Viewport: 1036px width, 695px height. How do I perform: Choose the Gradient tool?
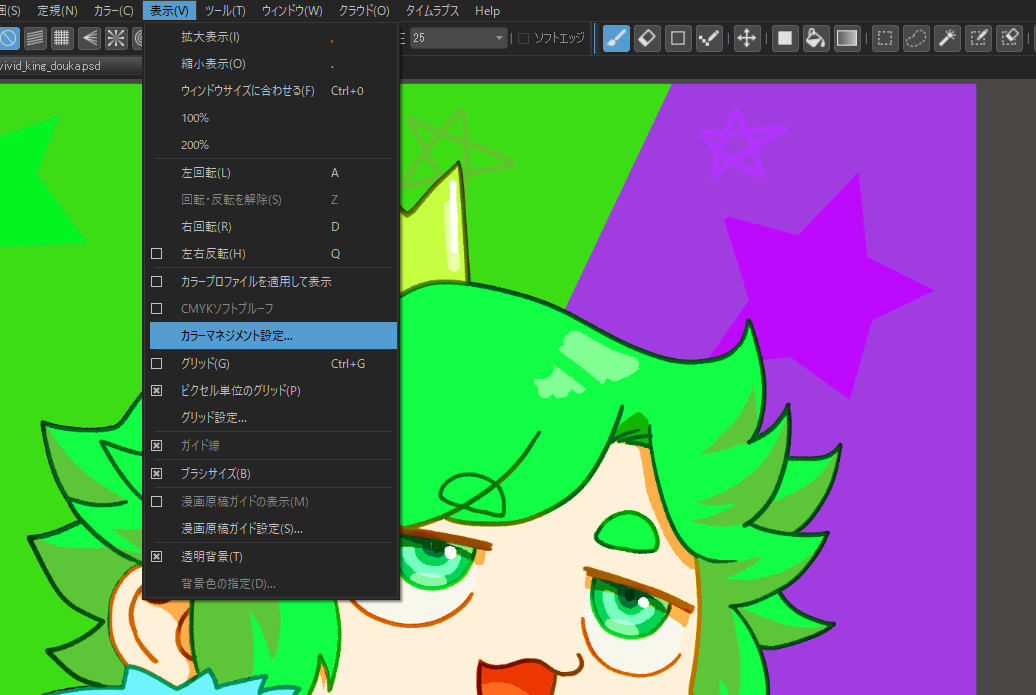846,39
